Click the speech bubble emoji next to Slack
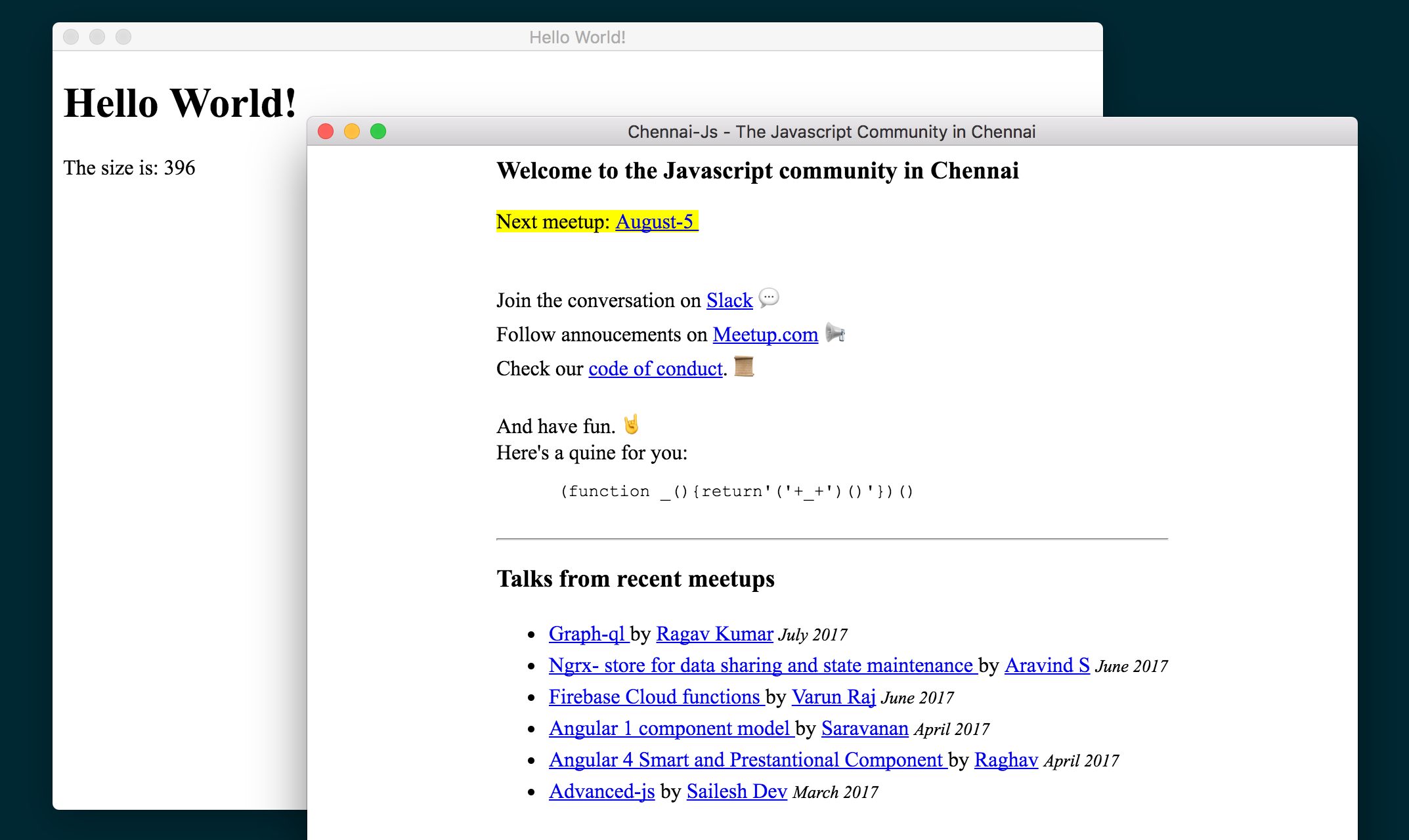 click(x=768, y=298)
